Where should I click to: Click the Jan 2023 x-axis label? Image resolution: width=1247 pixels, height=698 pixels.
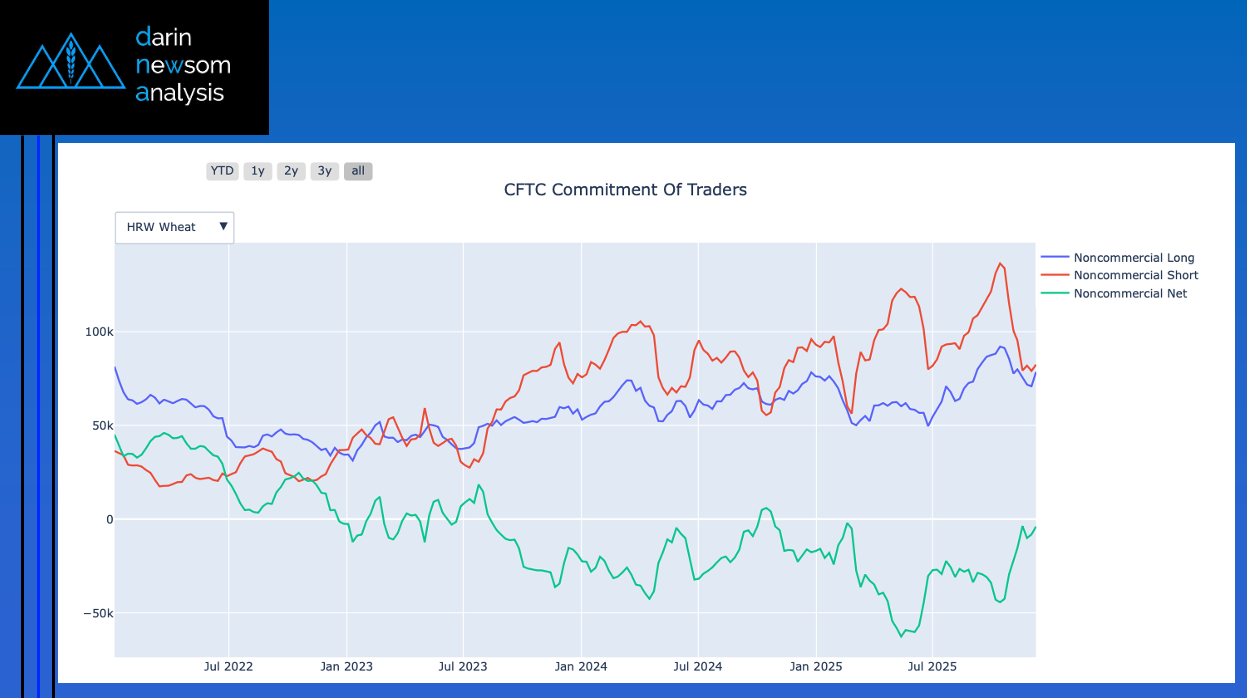point(346,666)
